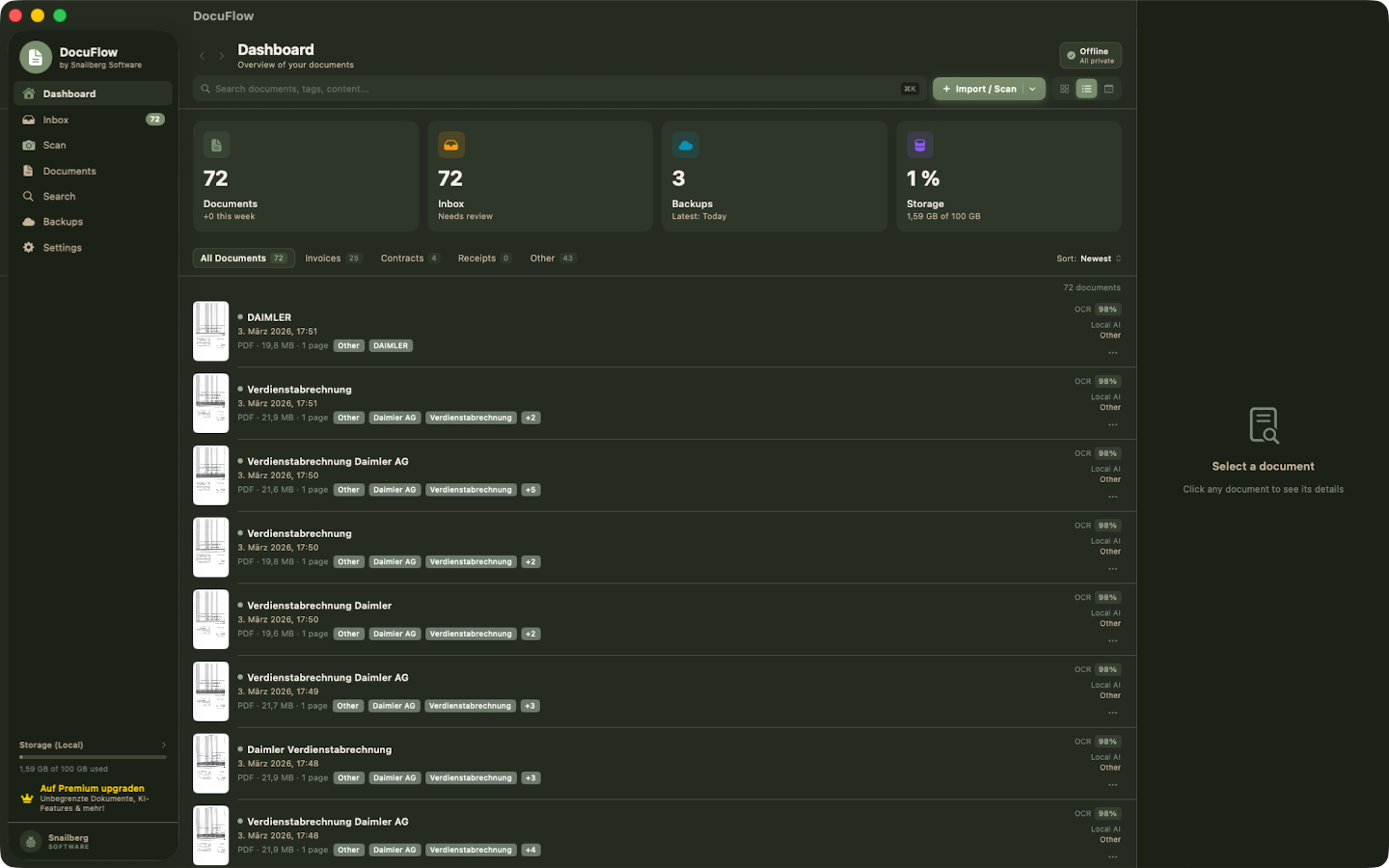Click the forward navigation arrow
The height and width of the screenshot is (868, 1389).
click(222, 56)
